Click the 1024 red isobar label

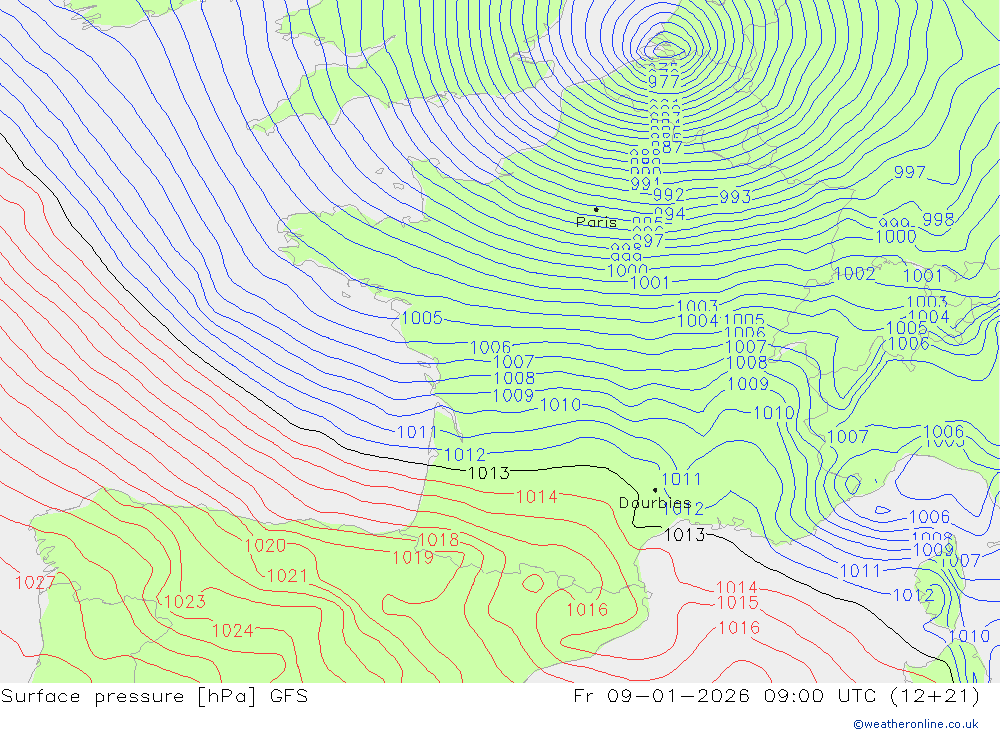(233, 631)
